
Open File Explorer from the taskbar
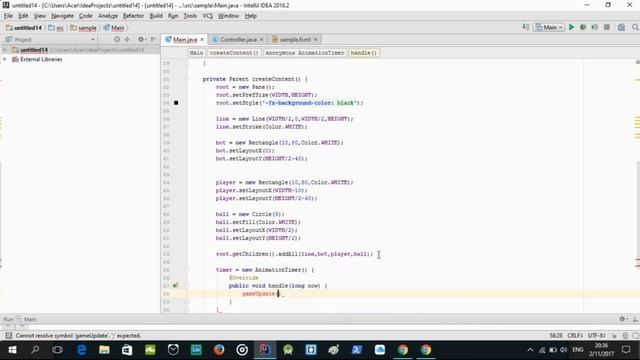click(104, 350)
